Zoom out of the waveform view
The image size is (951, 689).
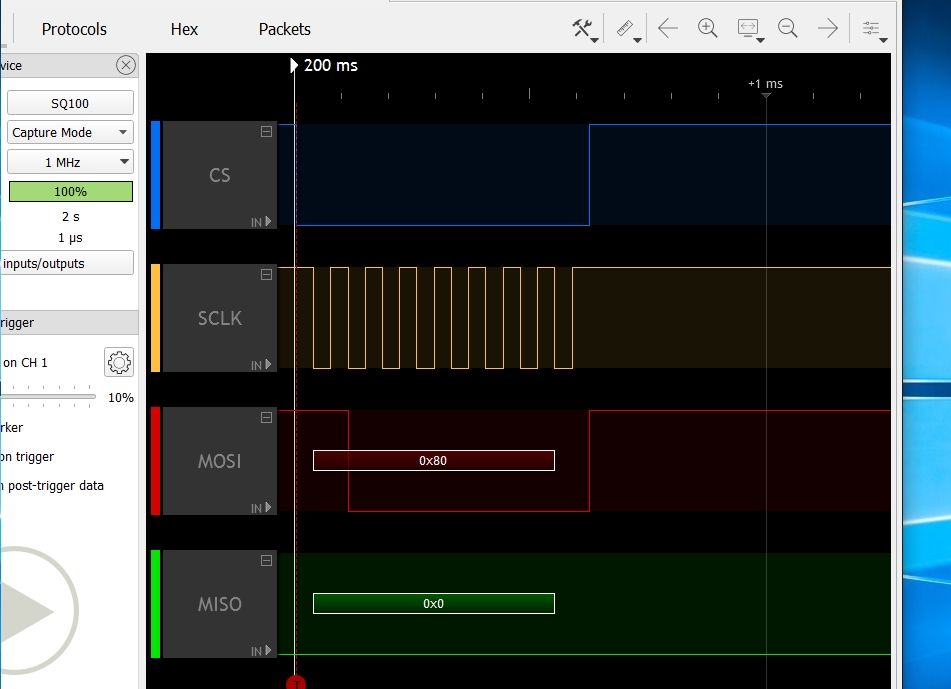[x=787, y=27]
